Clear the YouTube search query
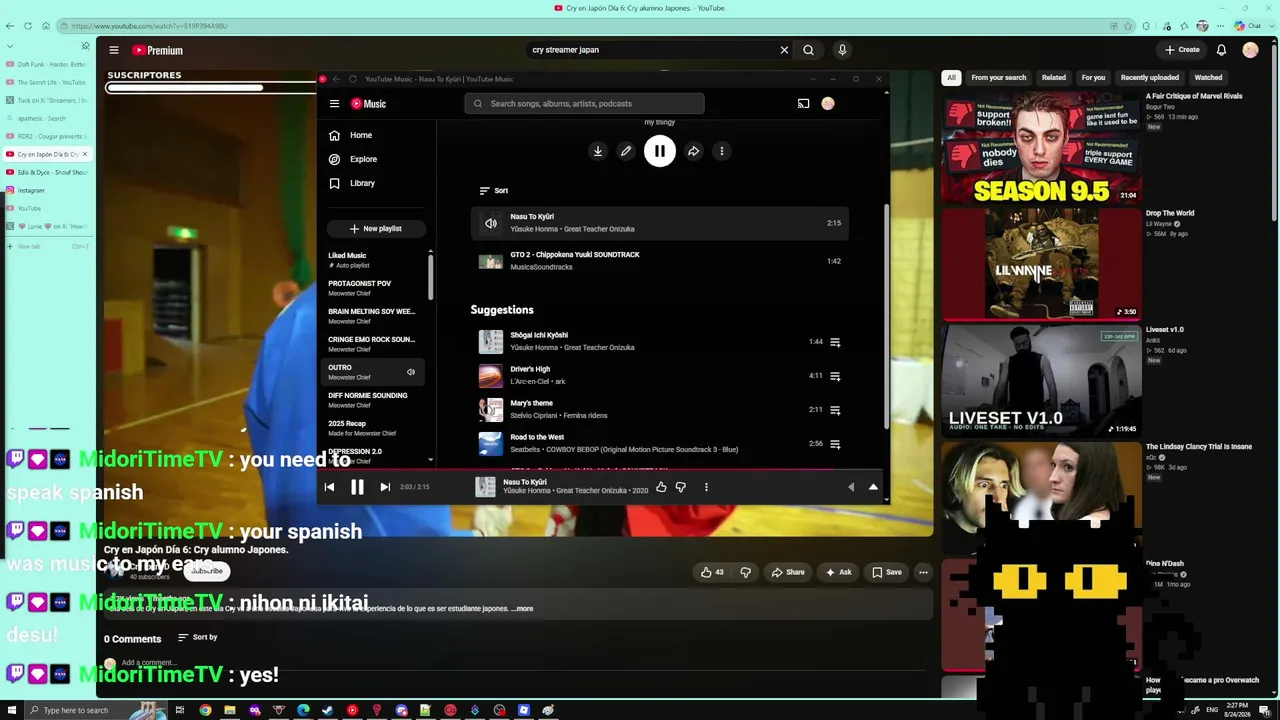The width and height of the screenshot is (1280, 720). 784,50
